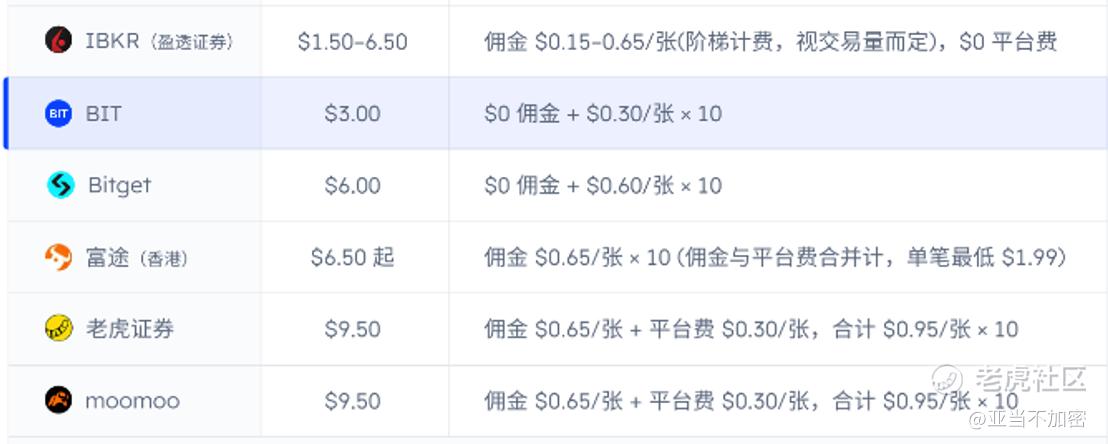Click the $3.00 price in BIT row

pyautogui.click(x=353, y=114)
